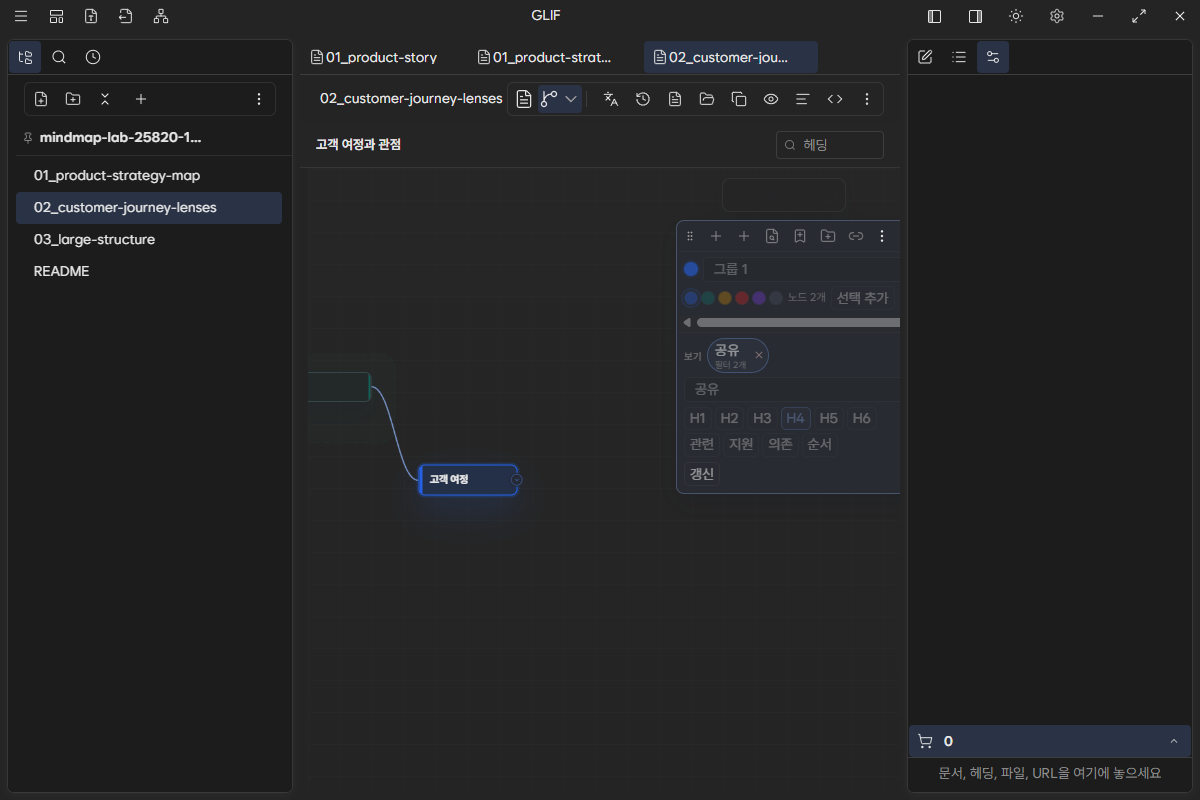
Task: Open the floating panel kebab menu
Action: 882,236
